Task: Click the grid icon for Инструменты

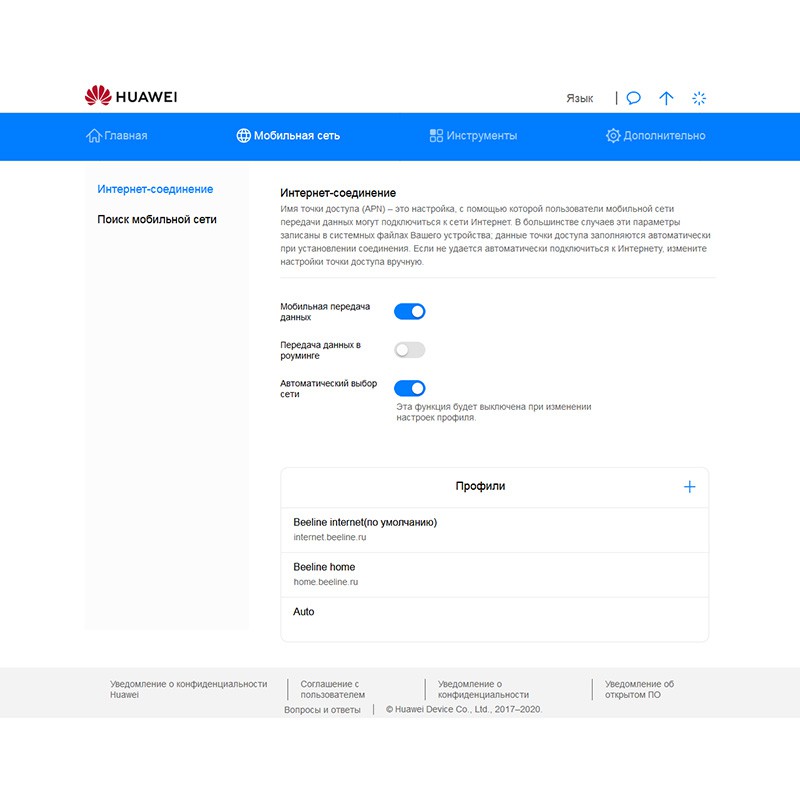Action: [x=436, y=136]
